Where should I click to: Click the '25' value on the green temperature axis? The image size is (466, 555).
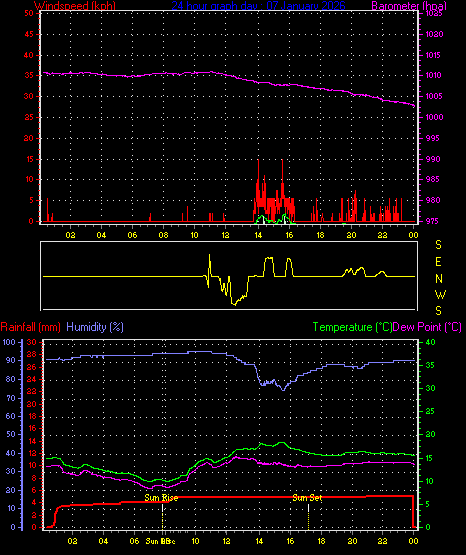(430, 411)
